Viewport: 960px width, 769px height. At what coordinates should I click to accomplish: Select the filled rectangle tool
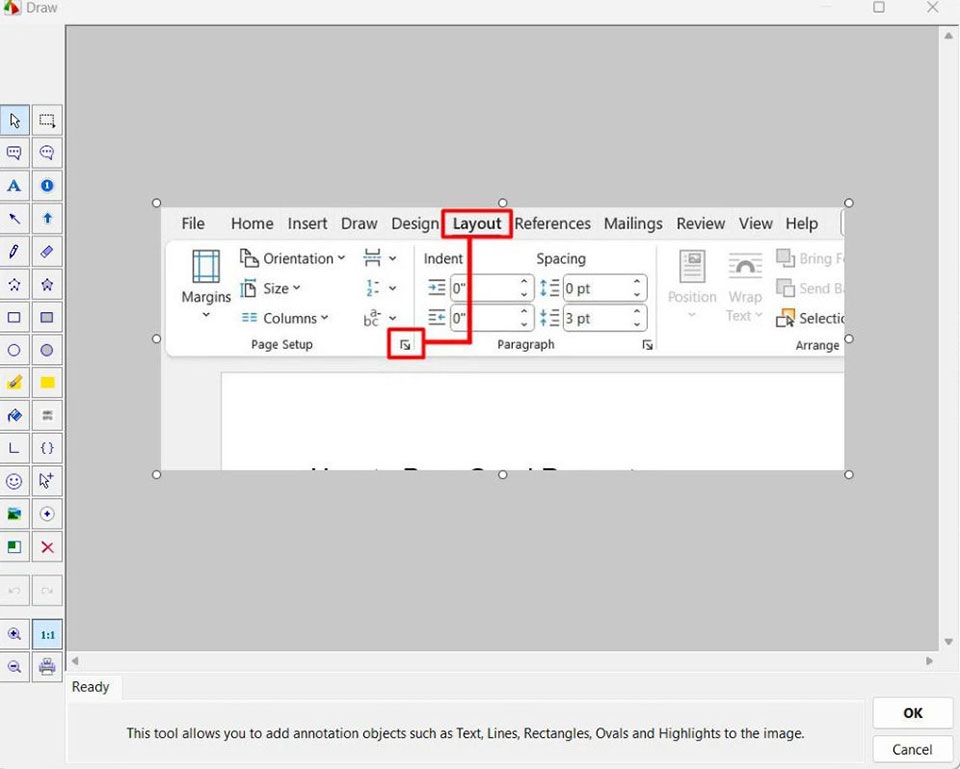[47, 317]
